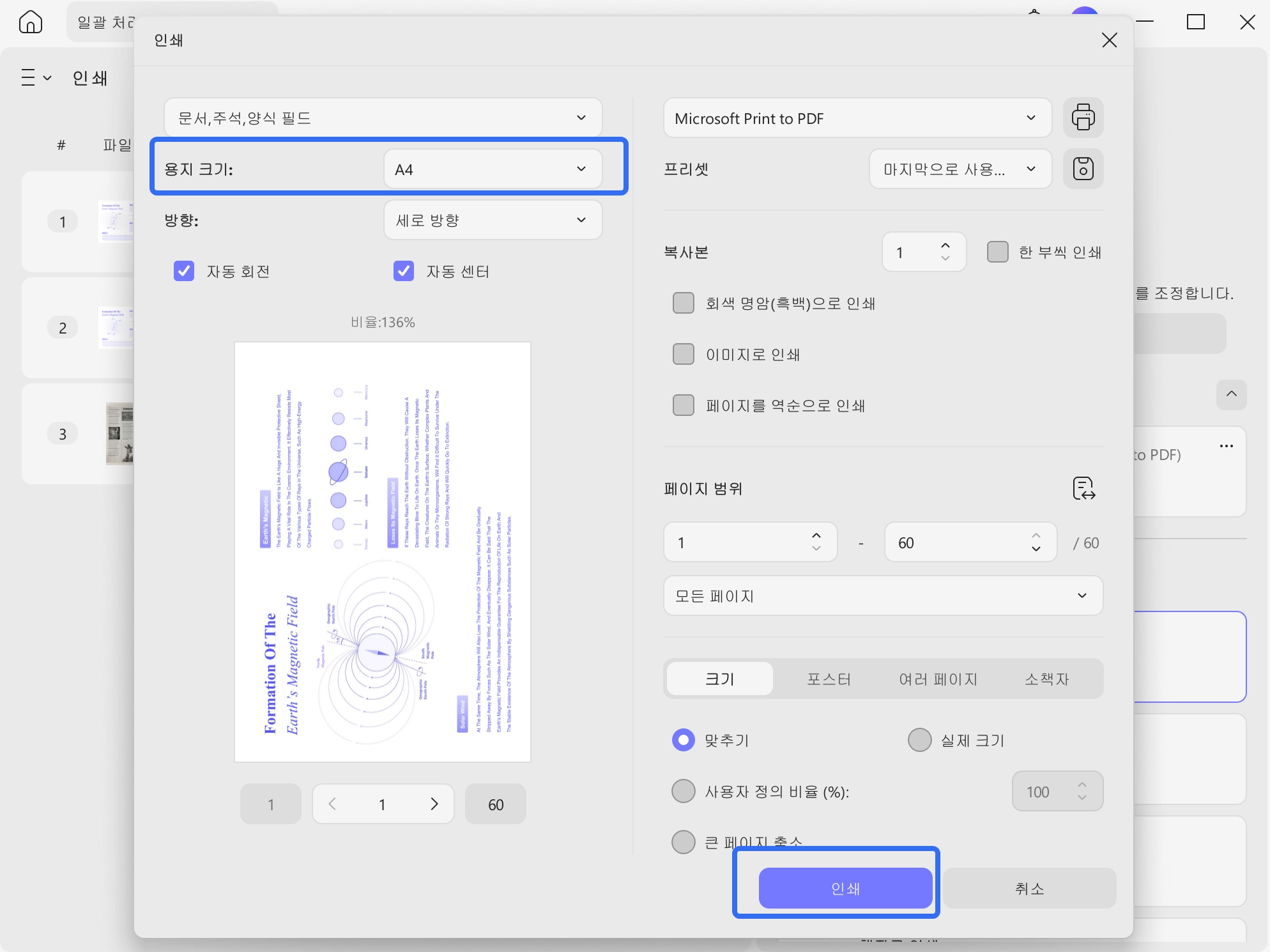Decrease end page 60 with down arrow
The height and width of the screenshot is (952, 1270).
click(x=1036, y=549)
